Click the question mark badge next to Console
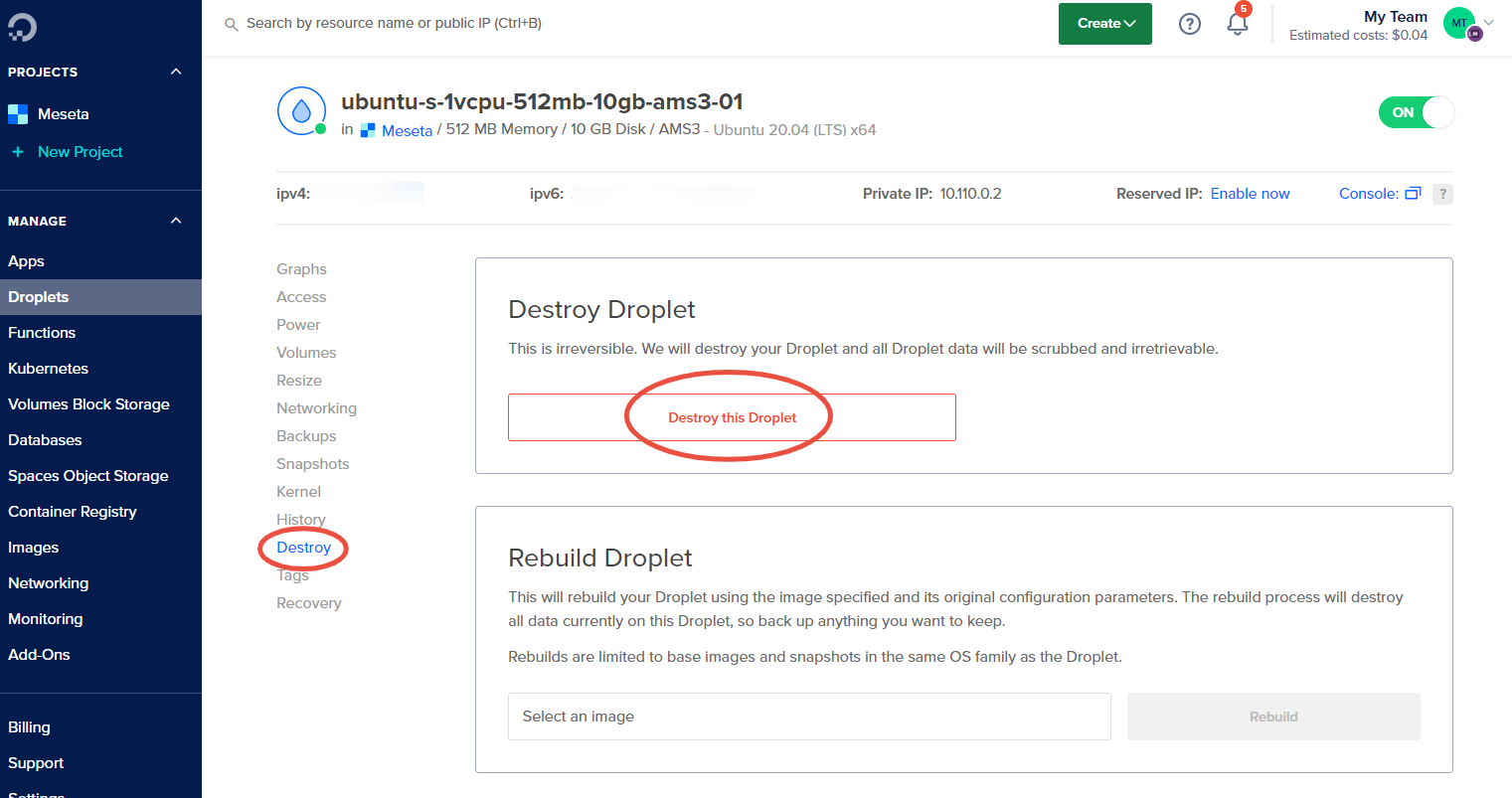 click(x=1442, y=194)
